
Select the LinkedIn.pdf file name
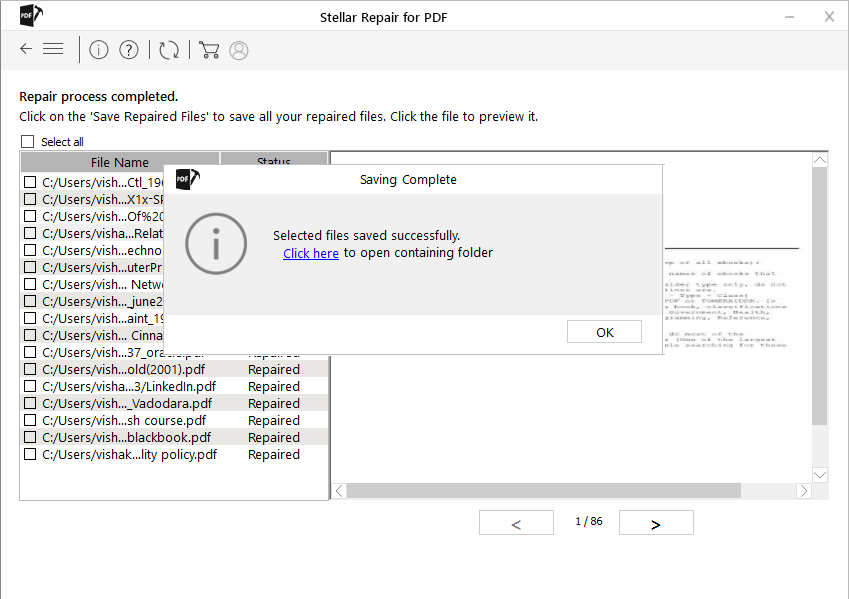tap(129, 387)
